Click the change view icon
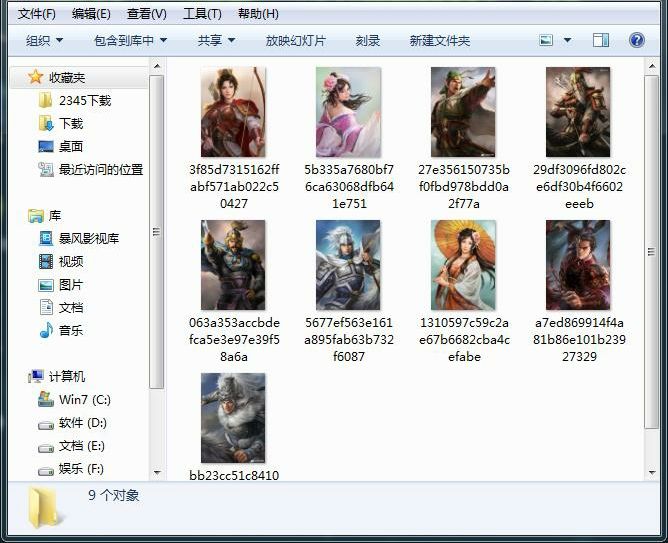Image resolution: width=668 pixels, height=543 pixels. (546, 40)
